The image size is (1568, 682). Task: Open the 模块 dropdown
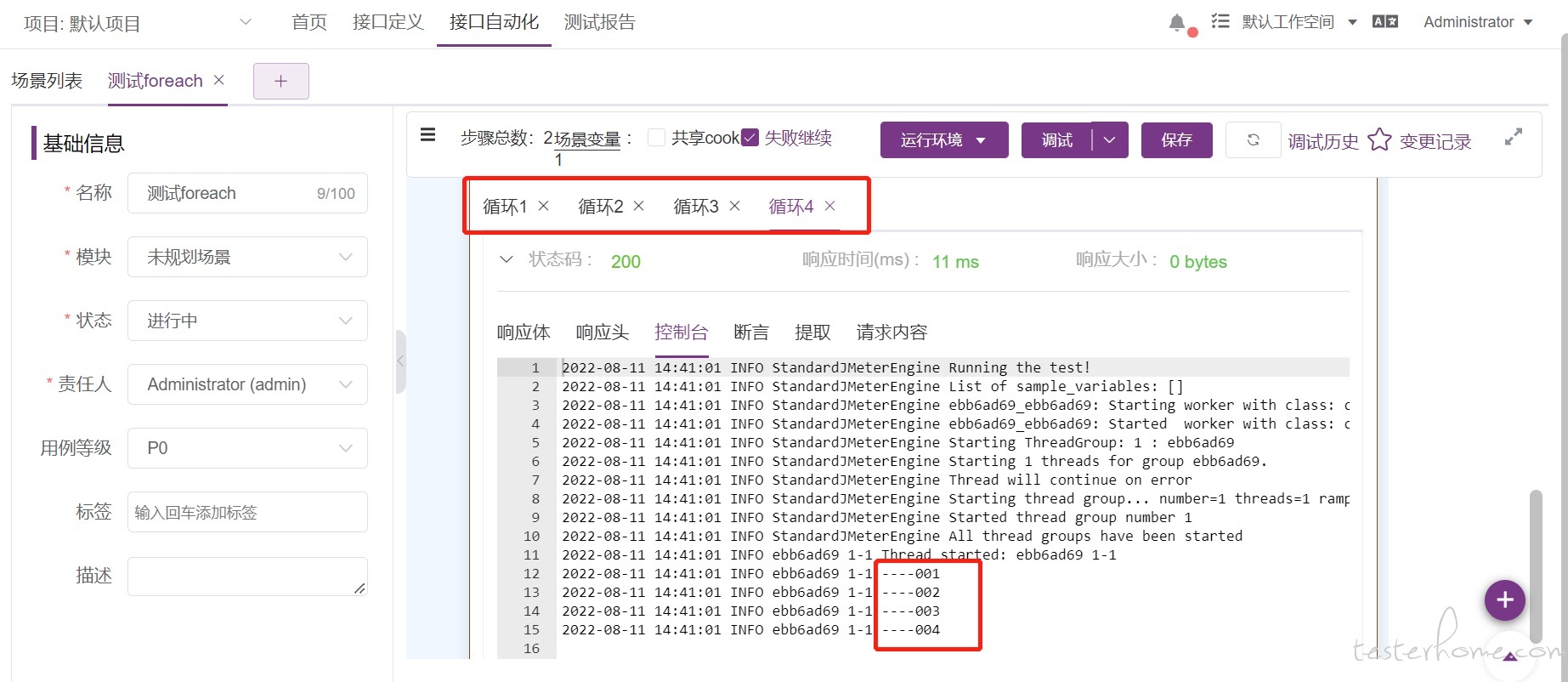tap(247, 257)
